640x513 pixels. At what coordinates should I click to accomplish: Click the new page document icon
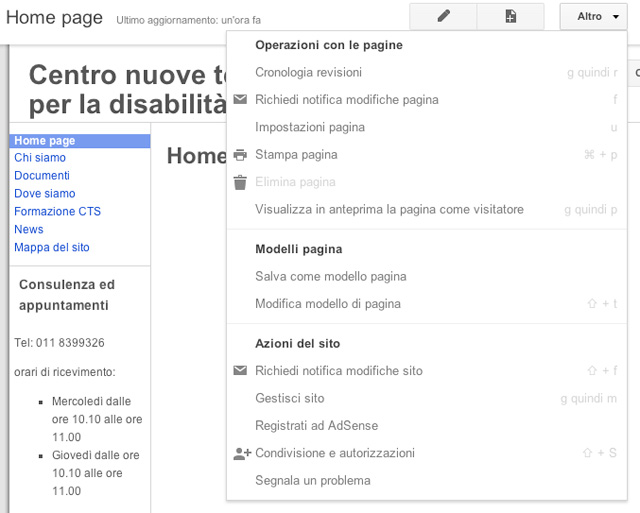[510, 17]
